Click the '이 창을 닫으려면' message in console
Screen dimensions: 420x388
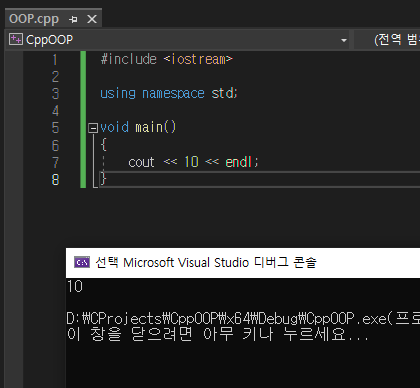(x=217, y=334)
